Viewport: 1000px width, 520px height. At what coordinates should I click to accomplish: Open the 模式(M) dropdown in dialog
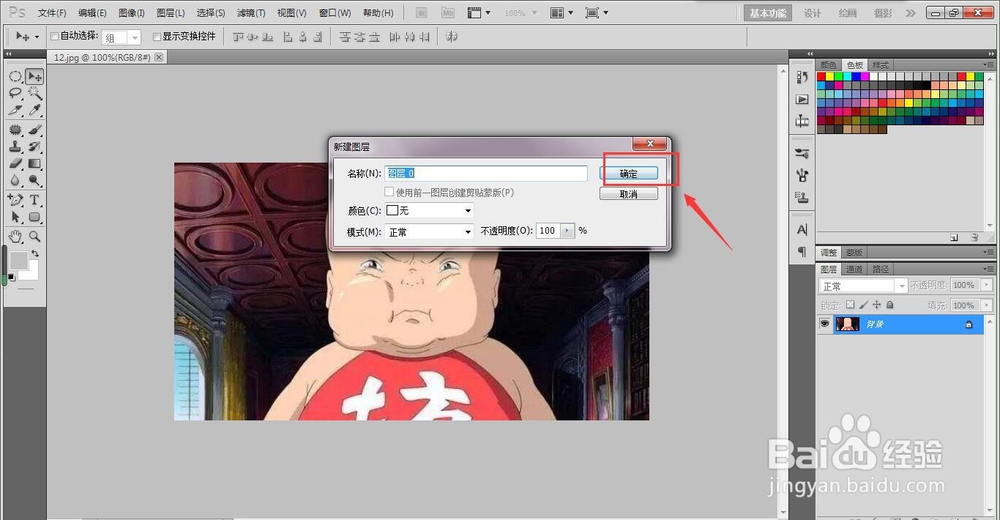click(x=429, y=232)
